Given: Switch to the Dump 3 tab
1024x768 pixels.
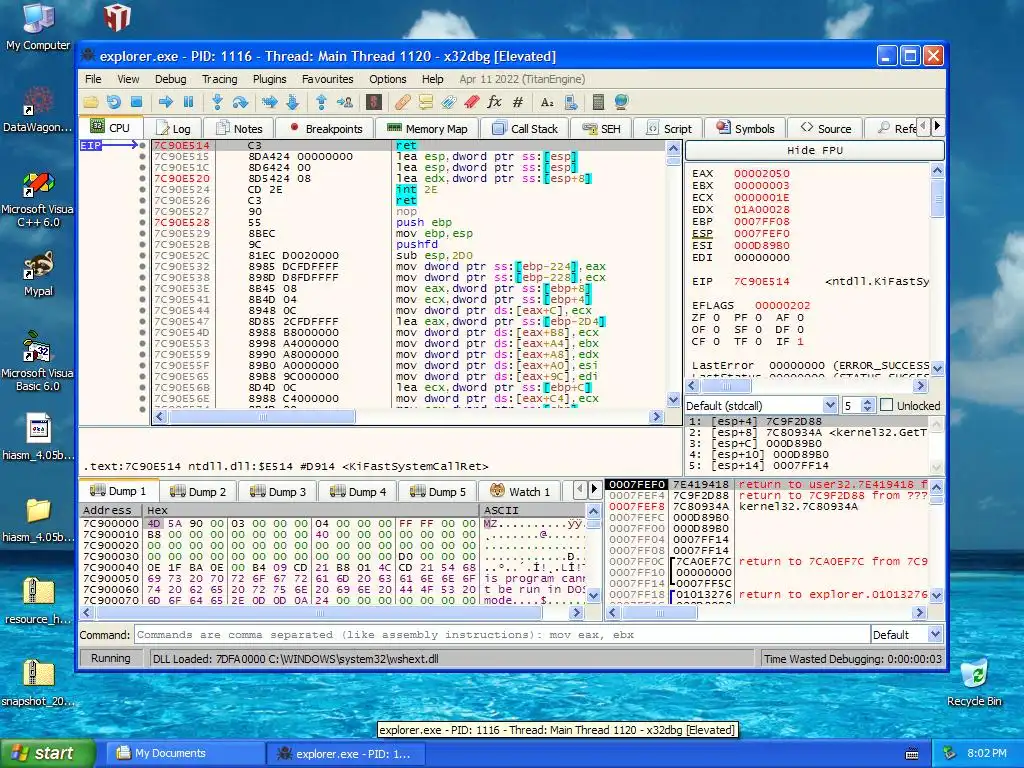Looking at the screenshot, I should (278, 492).
